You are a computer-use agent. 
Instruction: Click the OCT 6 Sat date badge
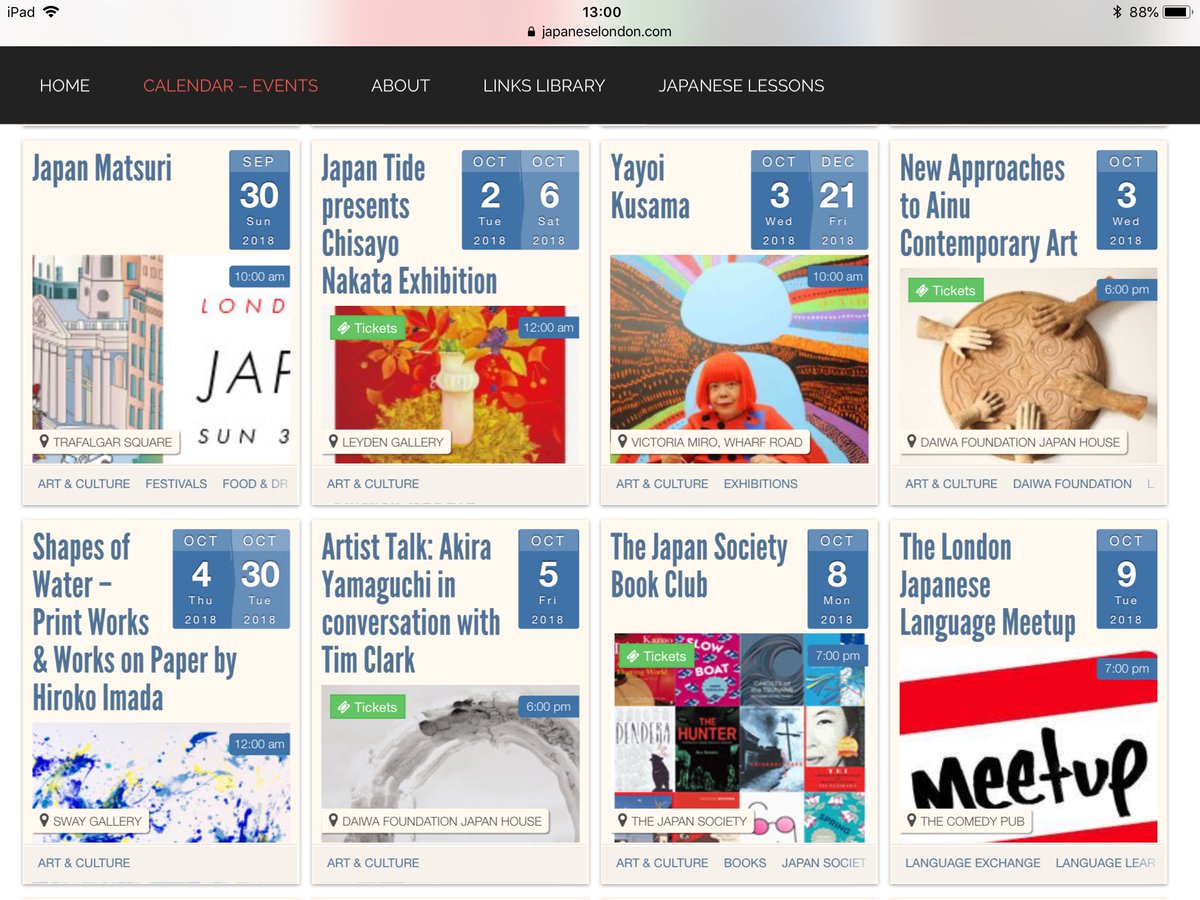pos(549,200)
